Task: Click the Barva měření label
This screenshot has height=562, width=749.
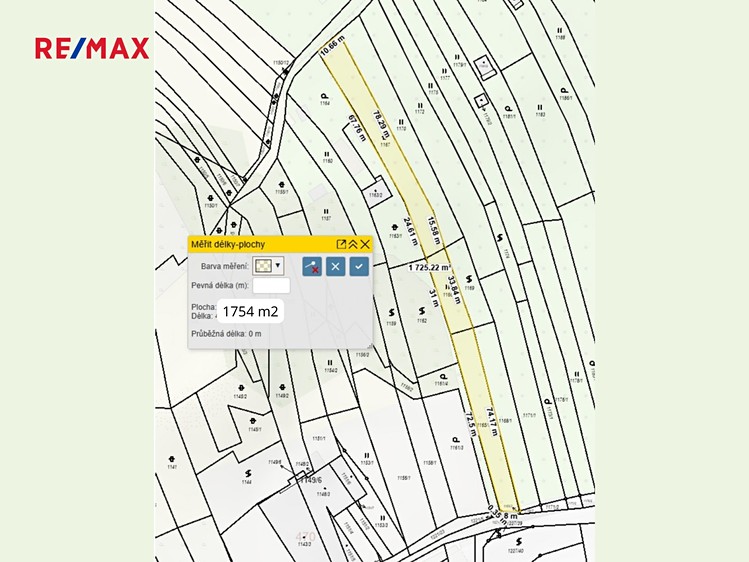Action: click(x=225, y=266)
